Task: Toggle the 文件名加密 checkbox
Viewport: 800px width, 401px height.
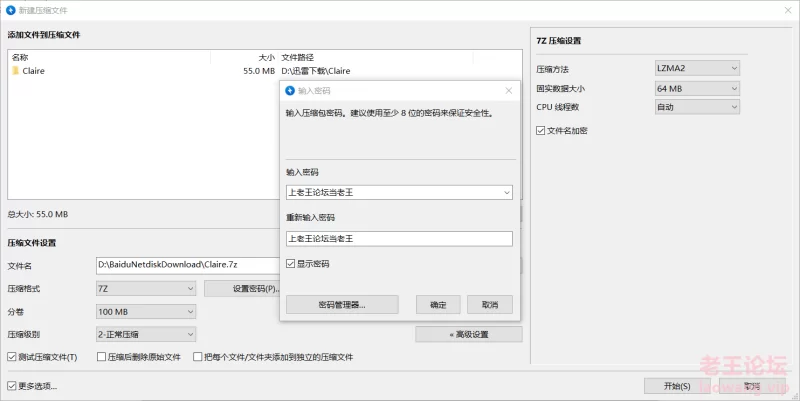Action: 541,131
